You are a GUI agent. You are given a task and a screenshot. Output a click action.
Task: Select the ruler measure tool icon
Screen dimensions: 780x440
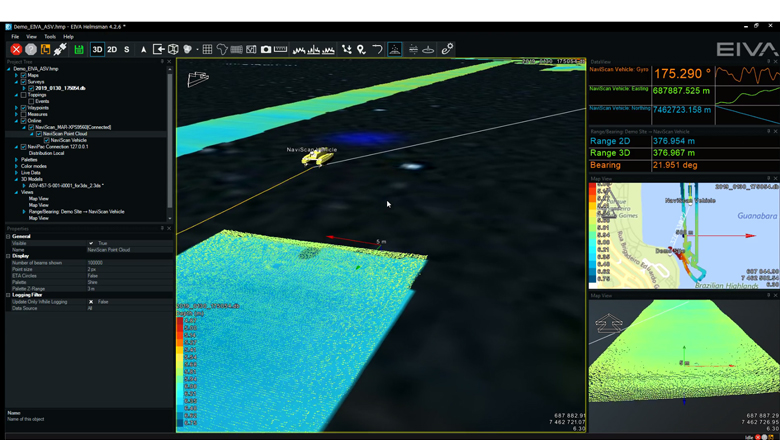281,49
